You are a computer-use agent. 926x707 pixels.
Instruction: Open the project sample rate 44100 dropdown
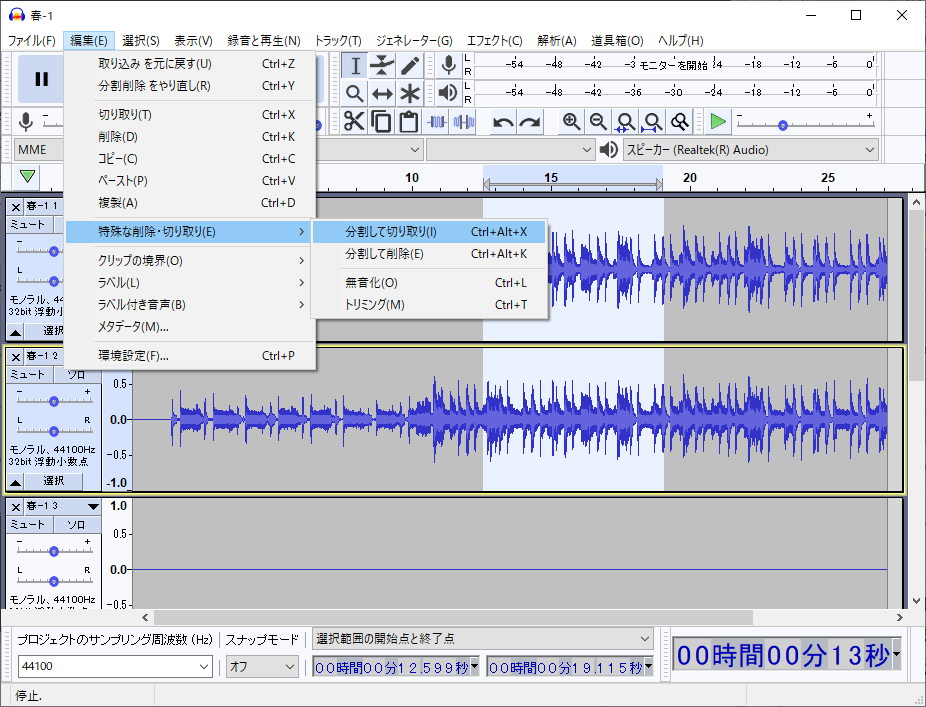click(x=113, y=665)
